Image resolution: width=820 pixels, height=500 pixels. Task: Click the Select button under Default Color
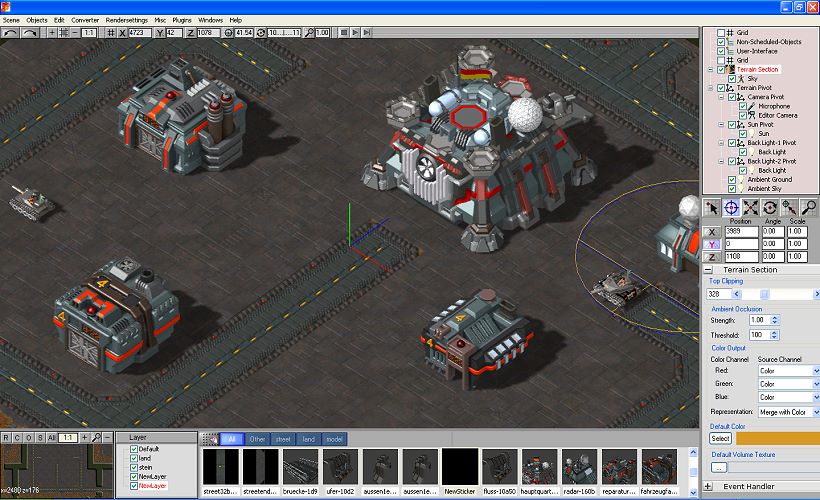(x=720, y=438)
